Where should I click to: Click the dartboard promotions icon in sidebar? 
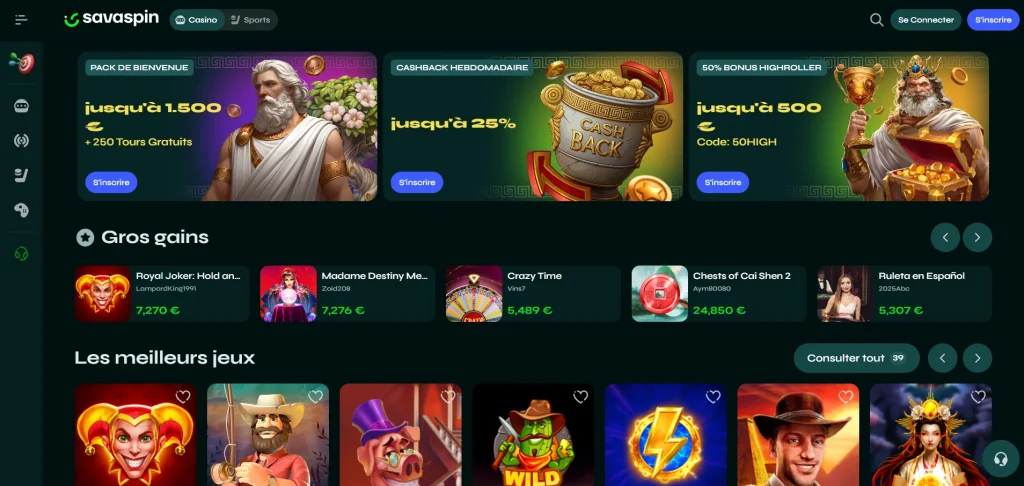click(22, 63)
